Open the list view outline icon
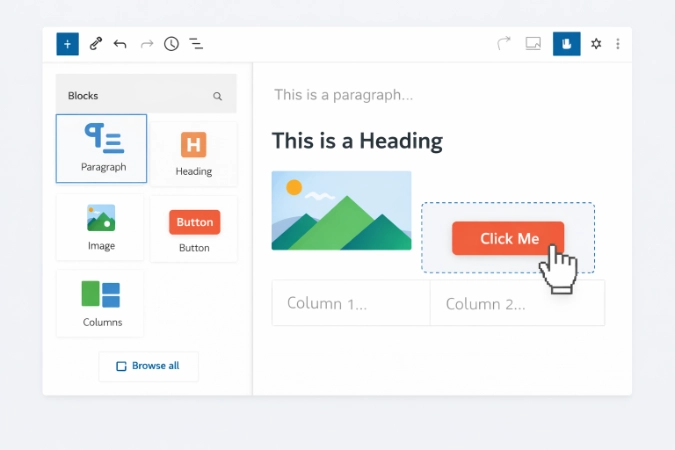675x450 pixels. pyautogui.click(x=196, y=43)
